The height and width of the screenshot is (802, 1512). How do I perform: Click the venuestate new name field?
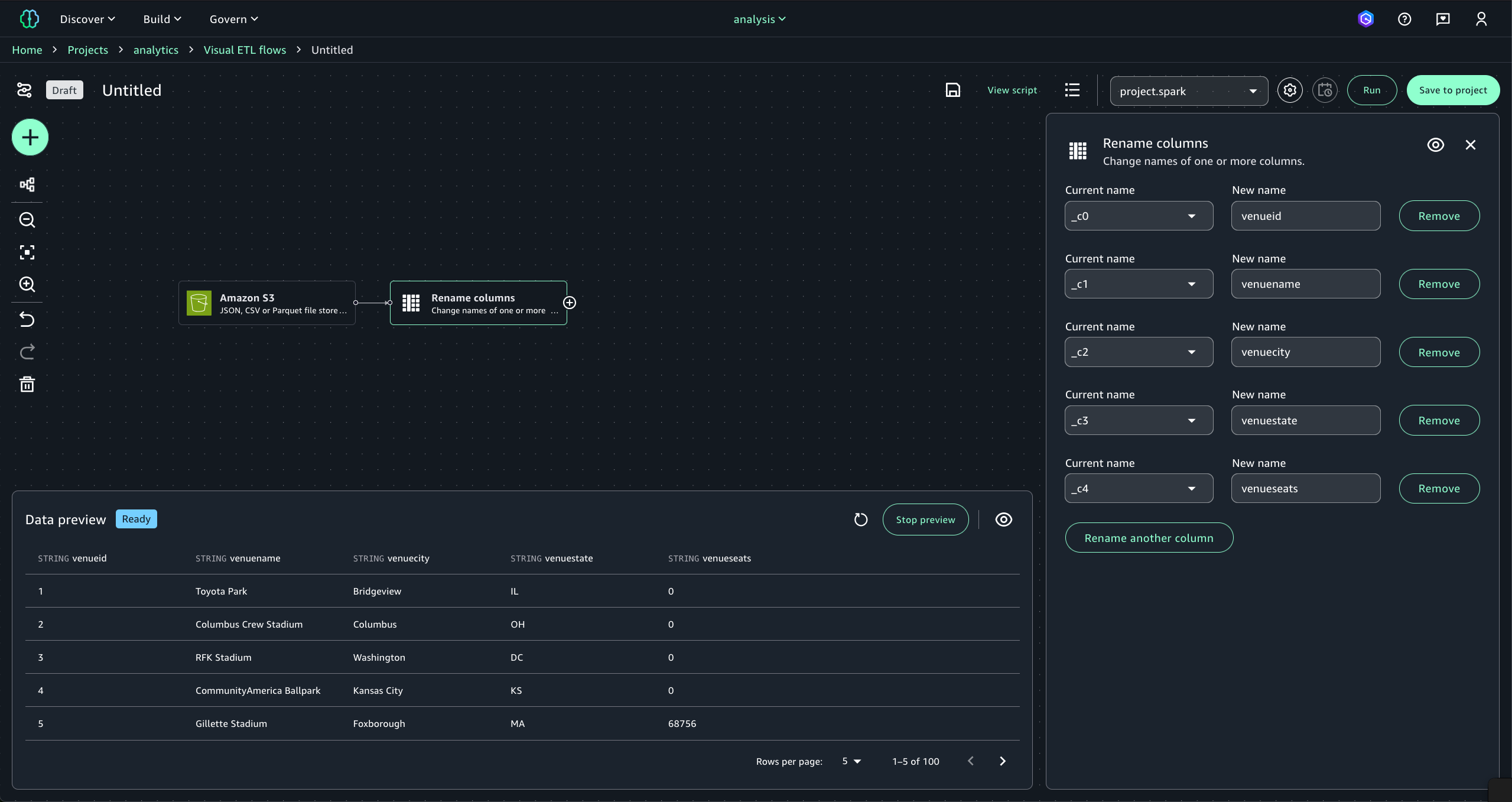(1305, 420)
